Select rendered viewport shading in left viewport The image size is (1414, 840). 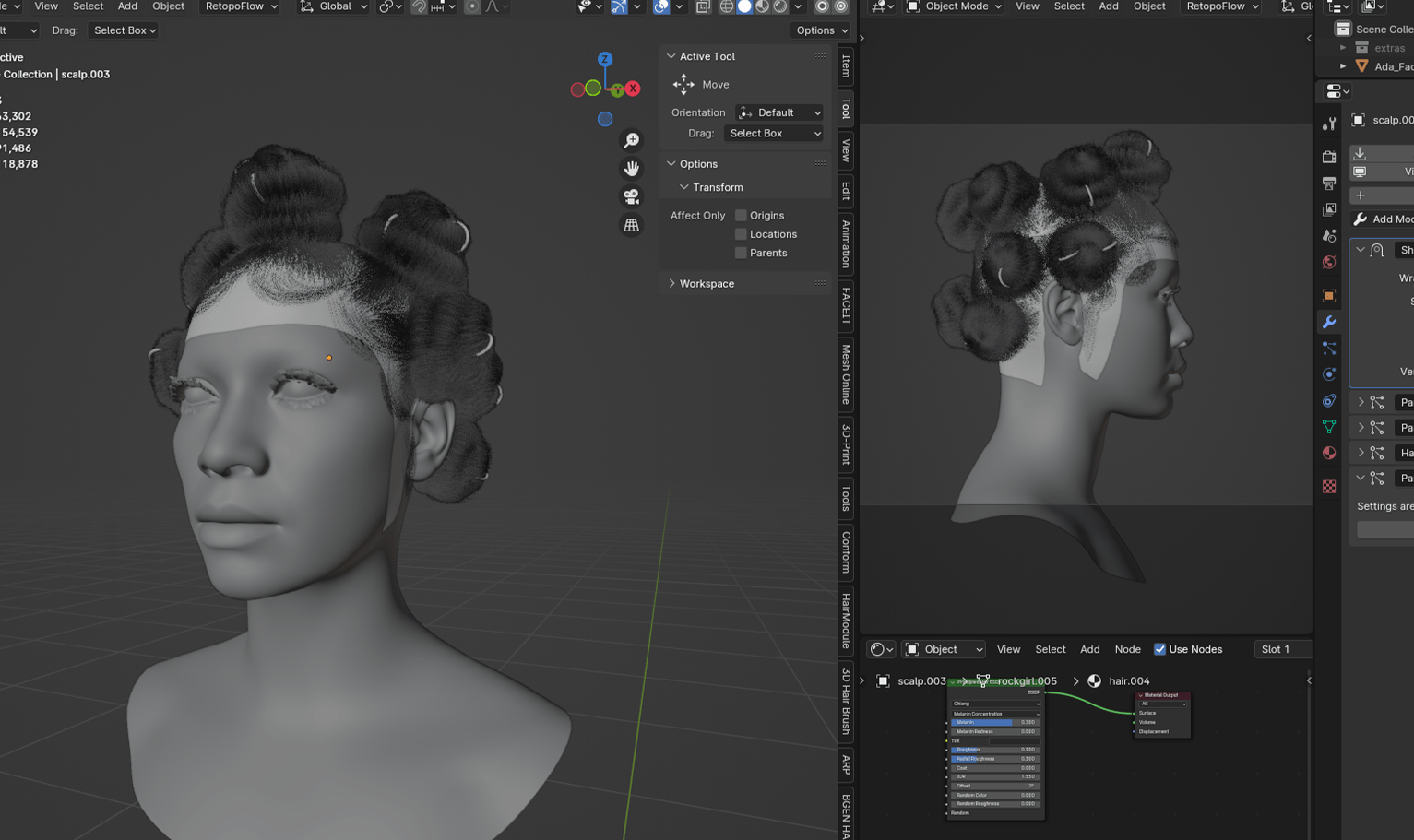coord(780,6)
